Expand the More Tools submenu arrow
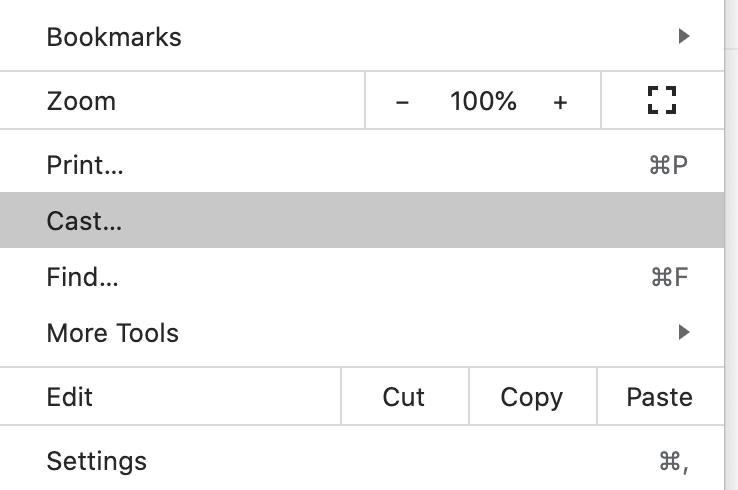The image size is (738, 490). tap(684, 332)
